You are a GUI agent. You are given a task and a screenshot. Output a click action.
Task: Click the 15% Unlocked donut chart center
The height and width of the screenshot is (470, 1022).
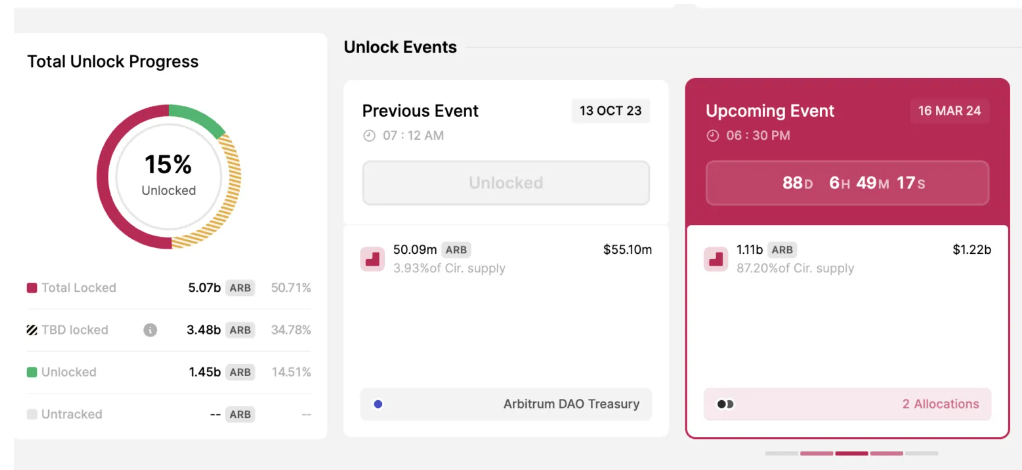[169, 175]
